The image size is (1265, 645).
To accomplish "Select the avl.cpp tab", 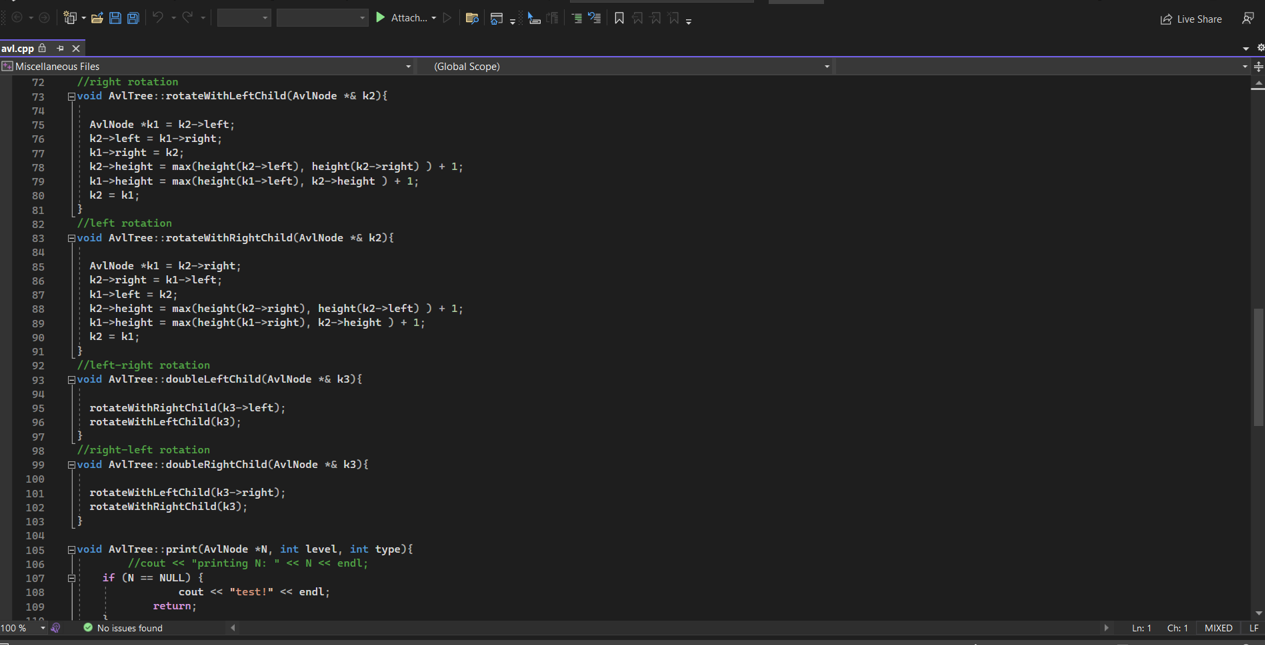I will point(18,48).
